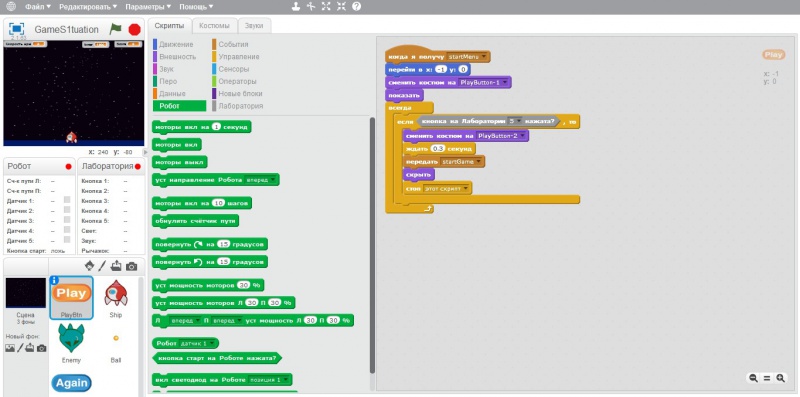Switch to the Звуки tab
800x397 pixels.
[x=254, y=26]
